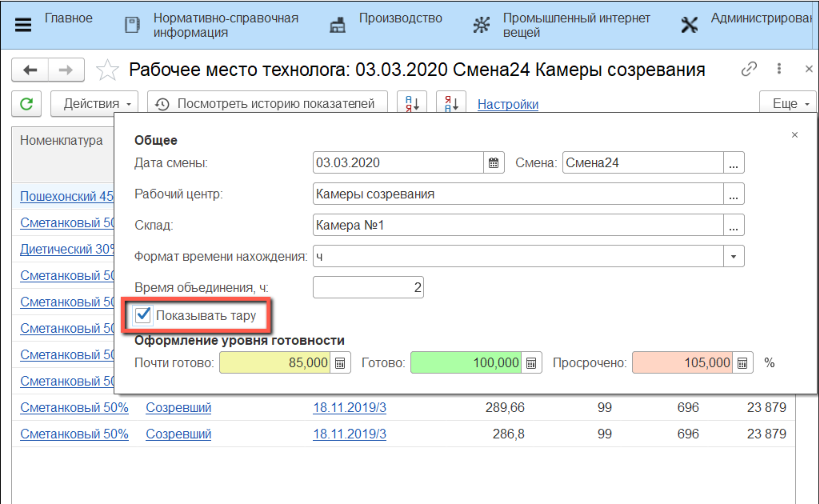819x504 pixels.
Task: Close the settings popup with X
Action: tap(795, 134)
